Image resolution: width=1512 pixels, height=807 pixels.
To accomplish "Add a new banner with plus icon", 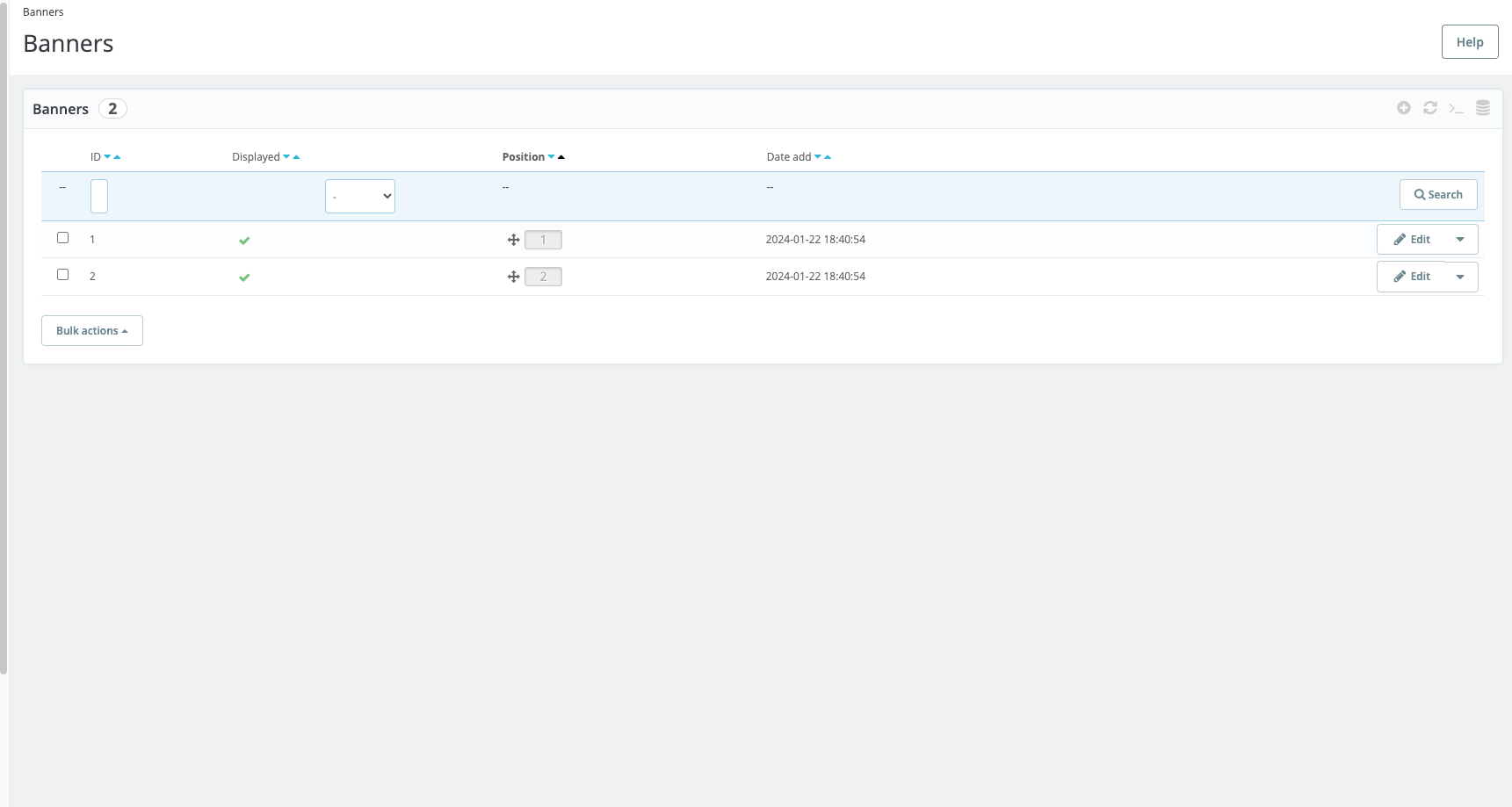I will pos(1404,108).
